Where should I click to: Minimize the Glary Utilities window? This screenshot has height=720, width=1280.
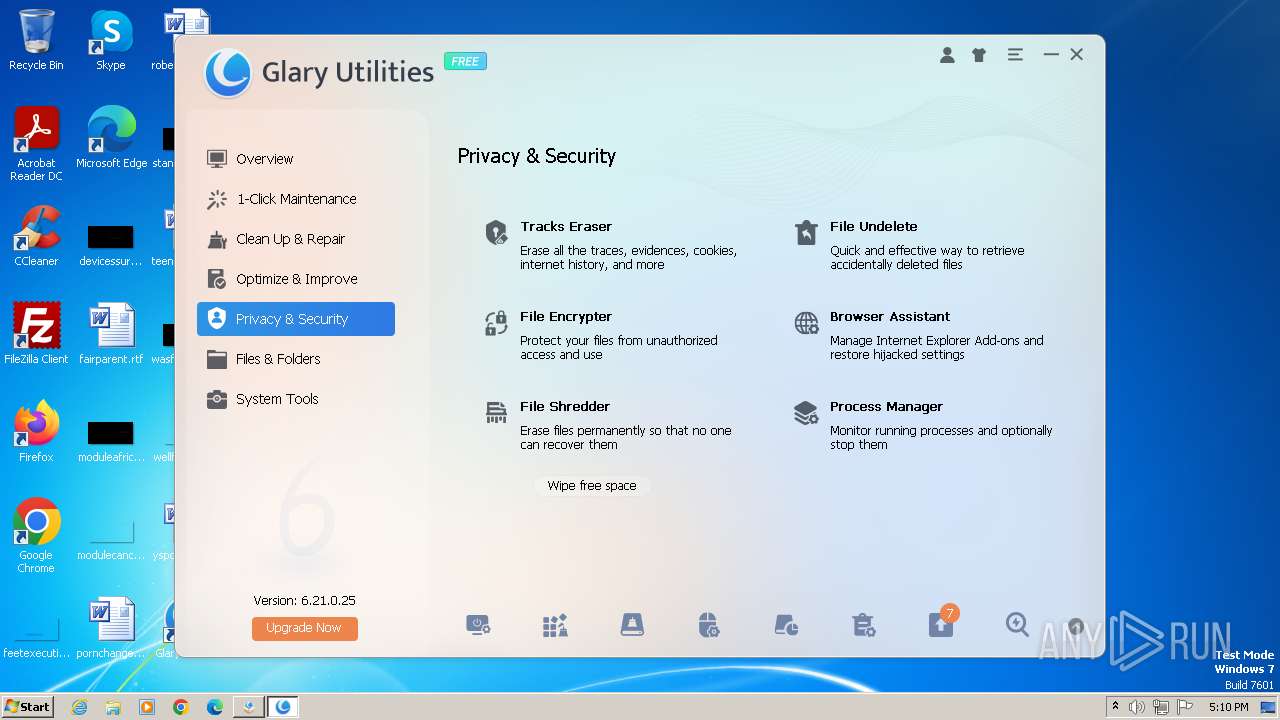[1051, 55]
